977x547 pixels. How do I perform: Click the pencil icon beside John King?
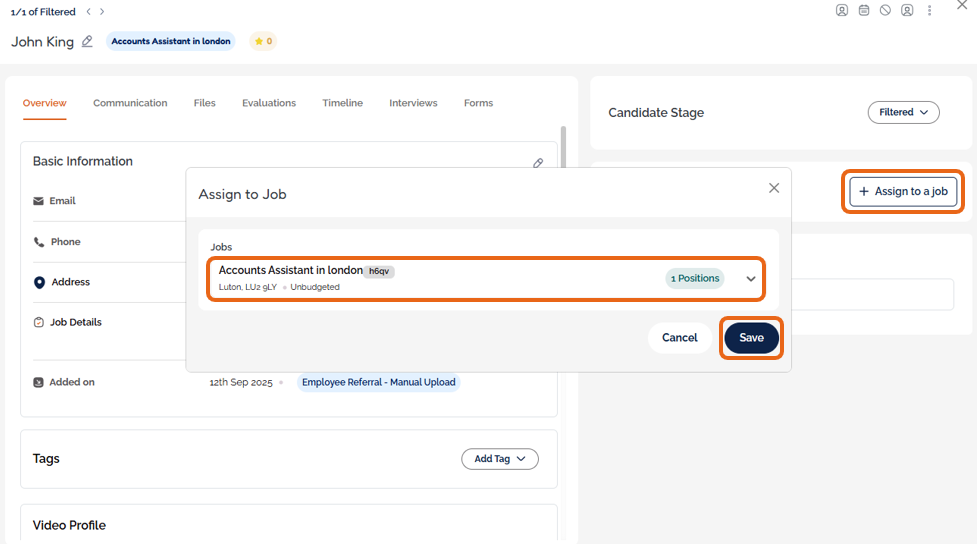tap(88, 42)
